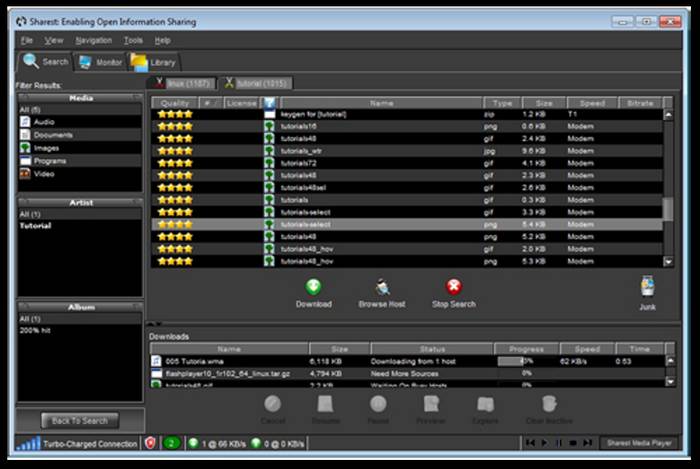Close the tutorial (1015) search tab with its X
Screen dimensions: 700x469
coord(229,83)
